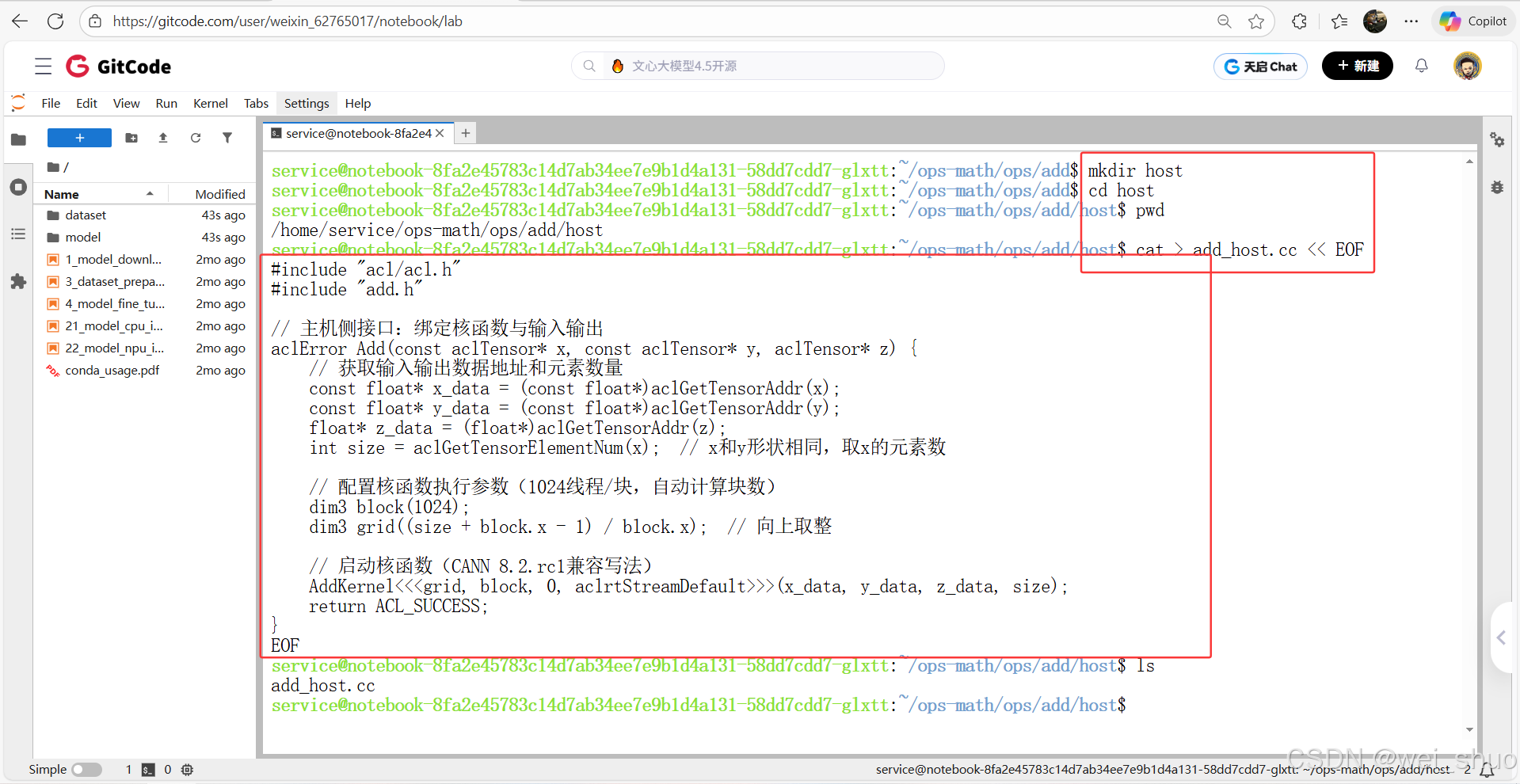This screenshot has height=784, width=1520.
Task: Select the 21_model_cpu_i... notebook
Action: tap(146, 326)
